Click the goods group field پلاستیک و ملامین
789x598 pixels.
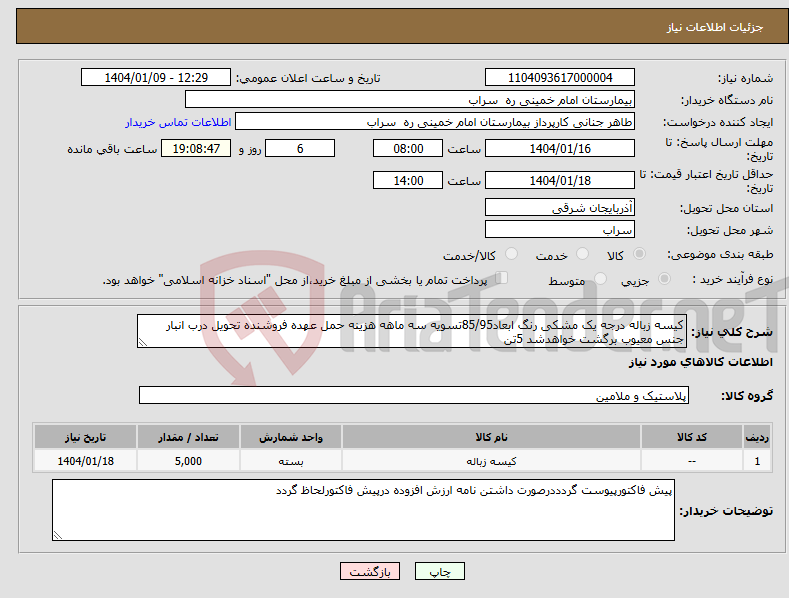414,395
